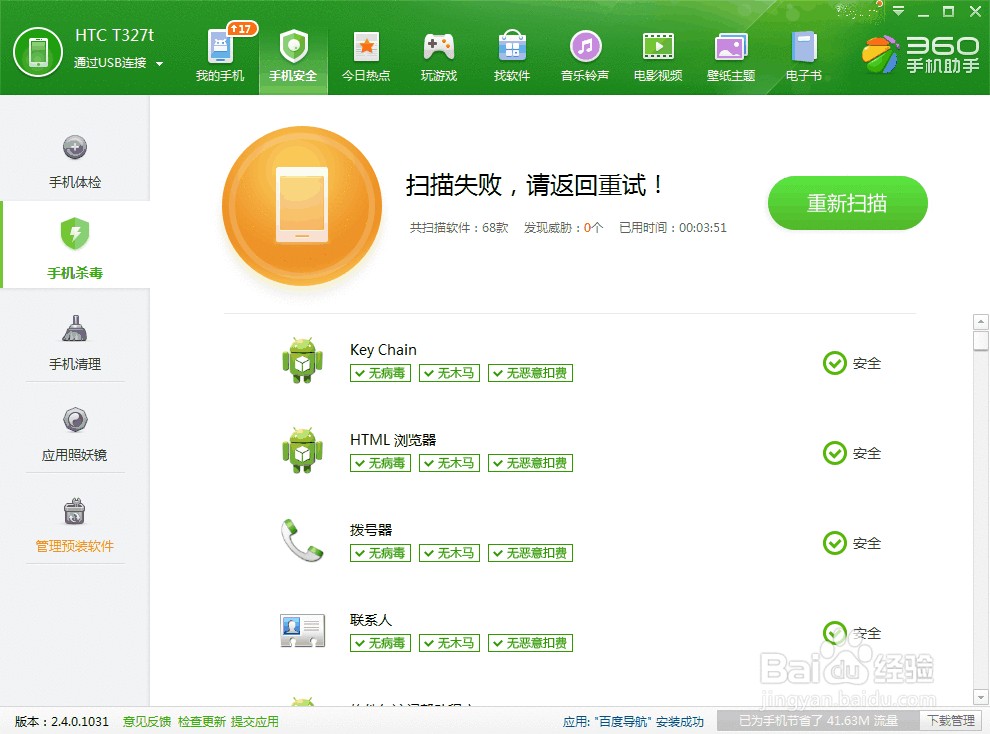Image resolution: width=990 pixels, height=734 pixels.
Task: Click the 安全 check icon for Key Chain
Action: point(835,363)
